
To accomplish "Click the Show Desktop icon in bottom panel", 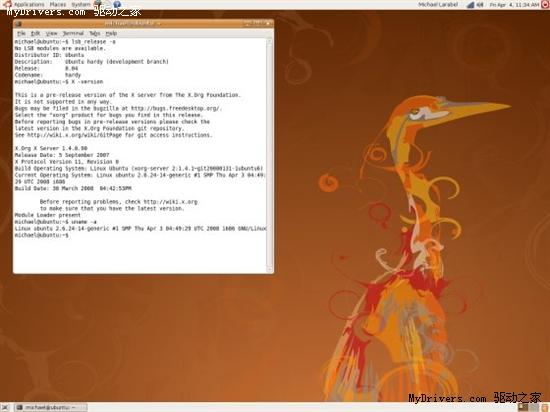I will click(5, 407).
